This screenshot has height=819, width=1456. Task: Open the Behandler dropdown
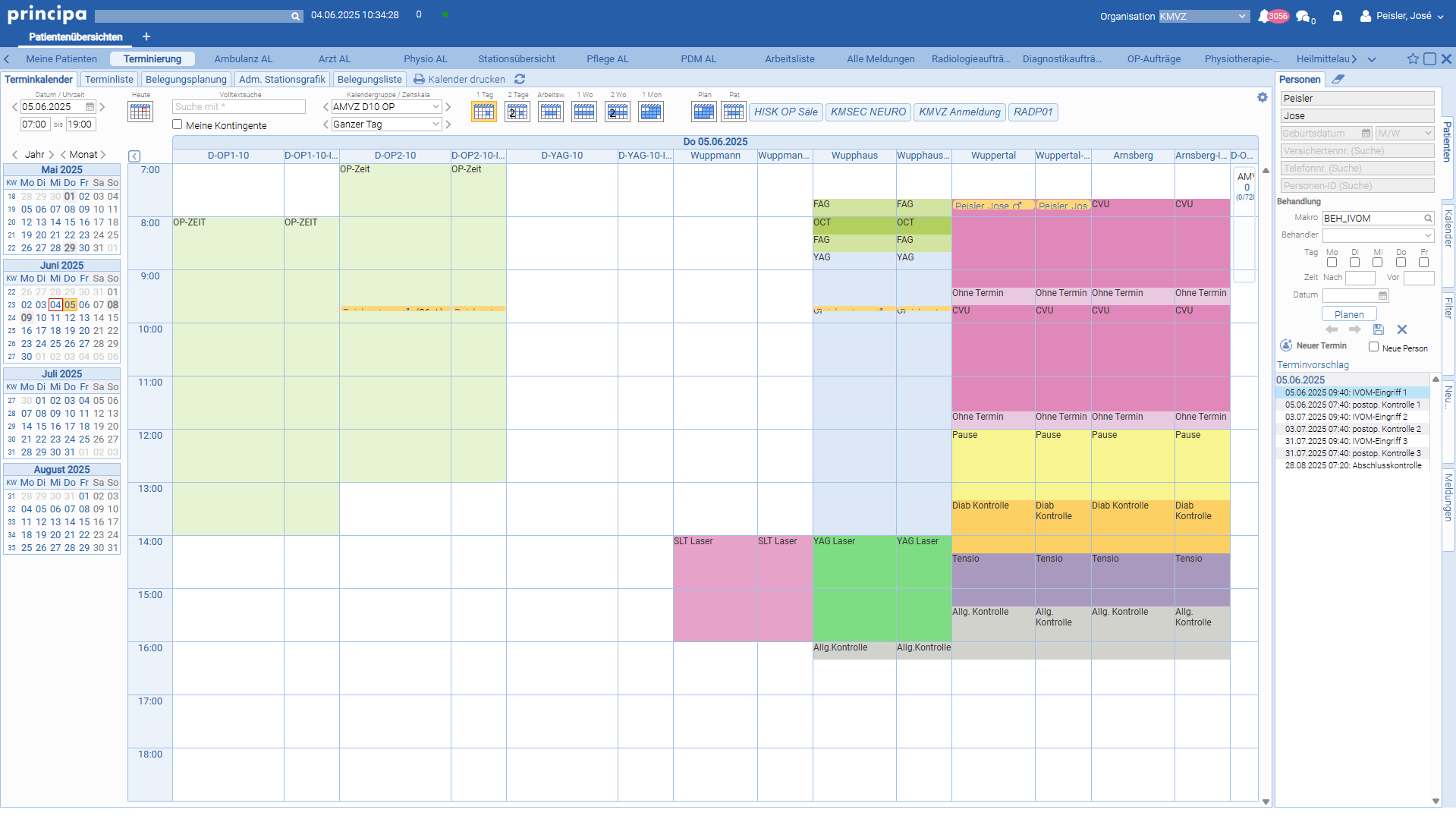pyautogui.click(x=1378, y=235)
